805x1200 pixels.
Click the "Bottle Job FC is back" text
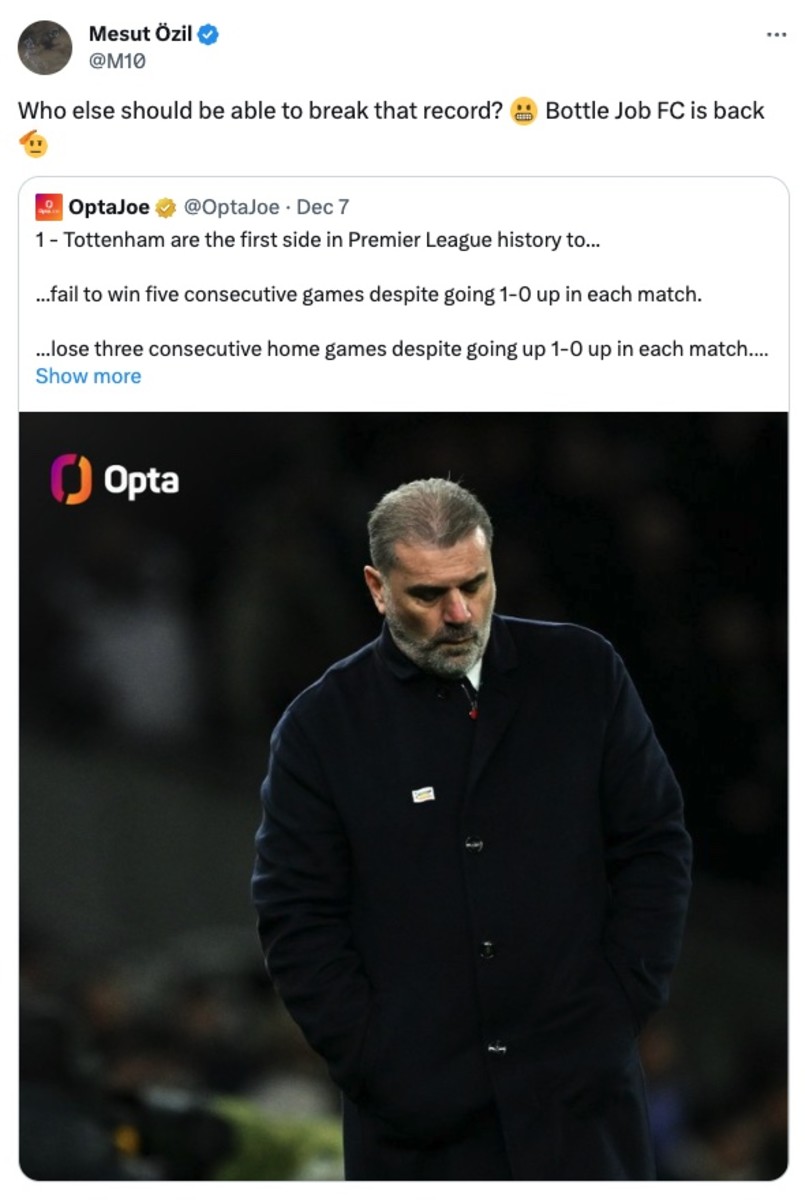[x=654, y=111]
